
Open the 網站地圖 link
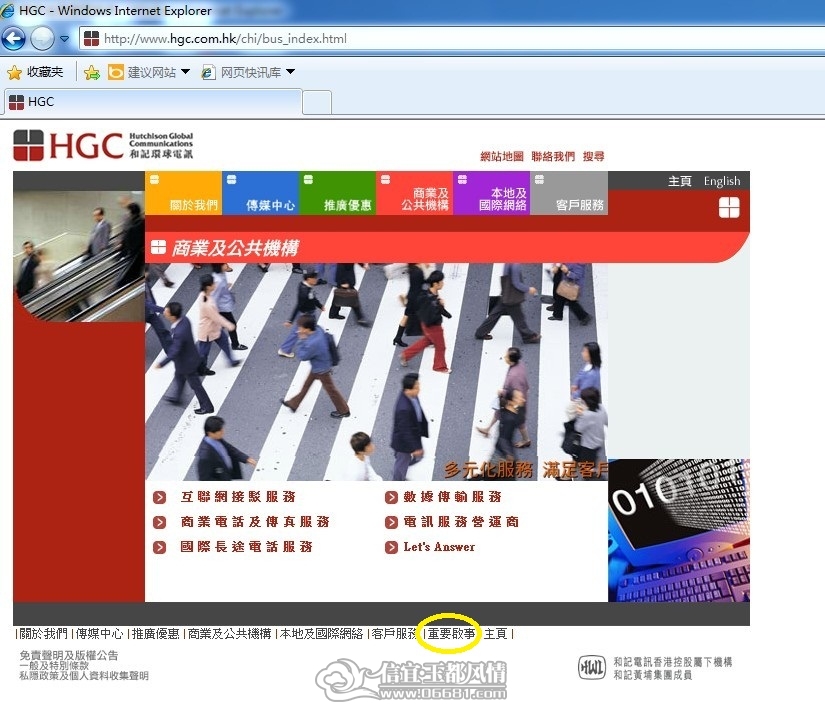(501, 156)
